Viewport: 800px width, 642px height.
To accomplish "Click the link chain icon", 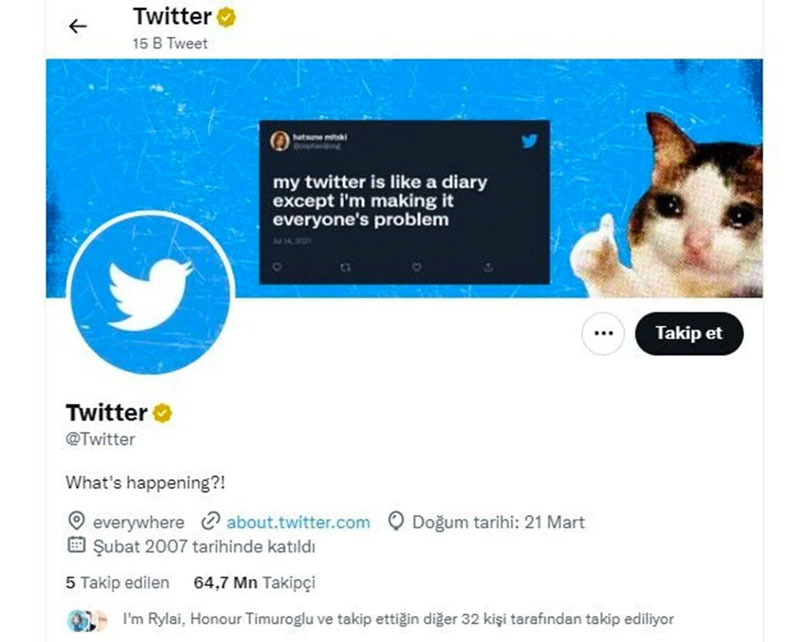I will pyautogui.click(x=210, y=522).
